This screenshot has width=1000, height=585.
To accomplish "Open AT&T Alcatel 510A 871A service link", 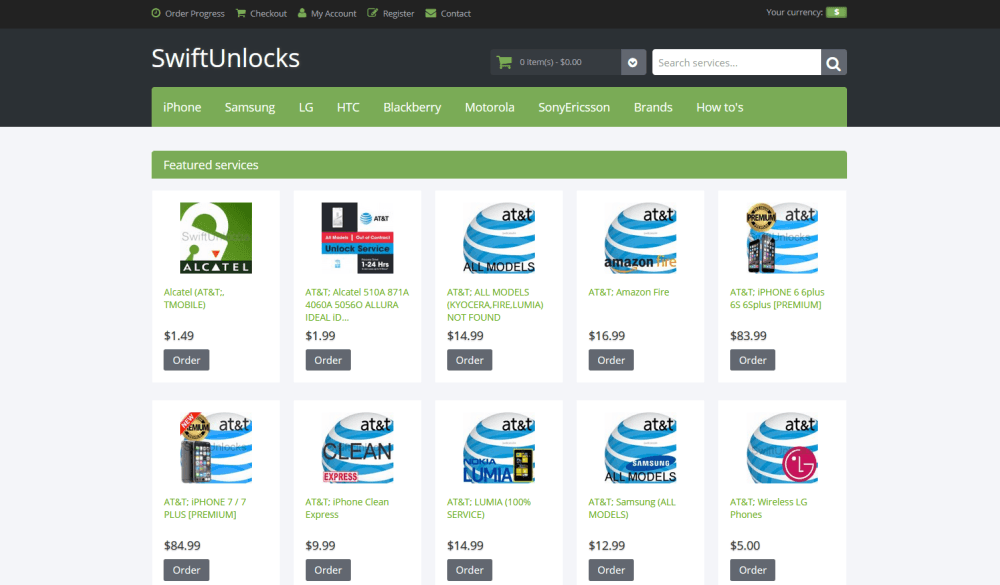I will (357, 305).
